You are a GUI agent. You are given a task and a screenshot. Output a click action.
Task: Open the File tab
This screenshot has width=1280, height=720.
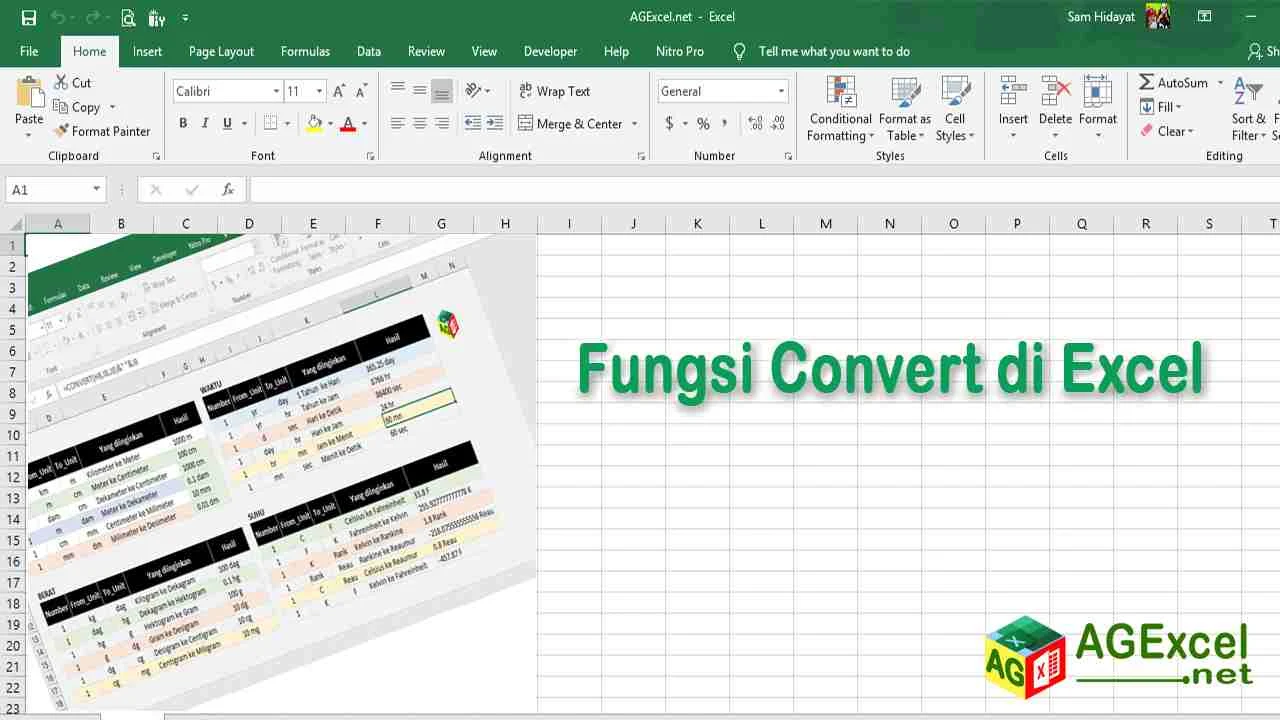click(29, 51)
